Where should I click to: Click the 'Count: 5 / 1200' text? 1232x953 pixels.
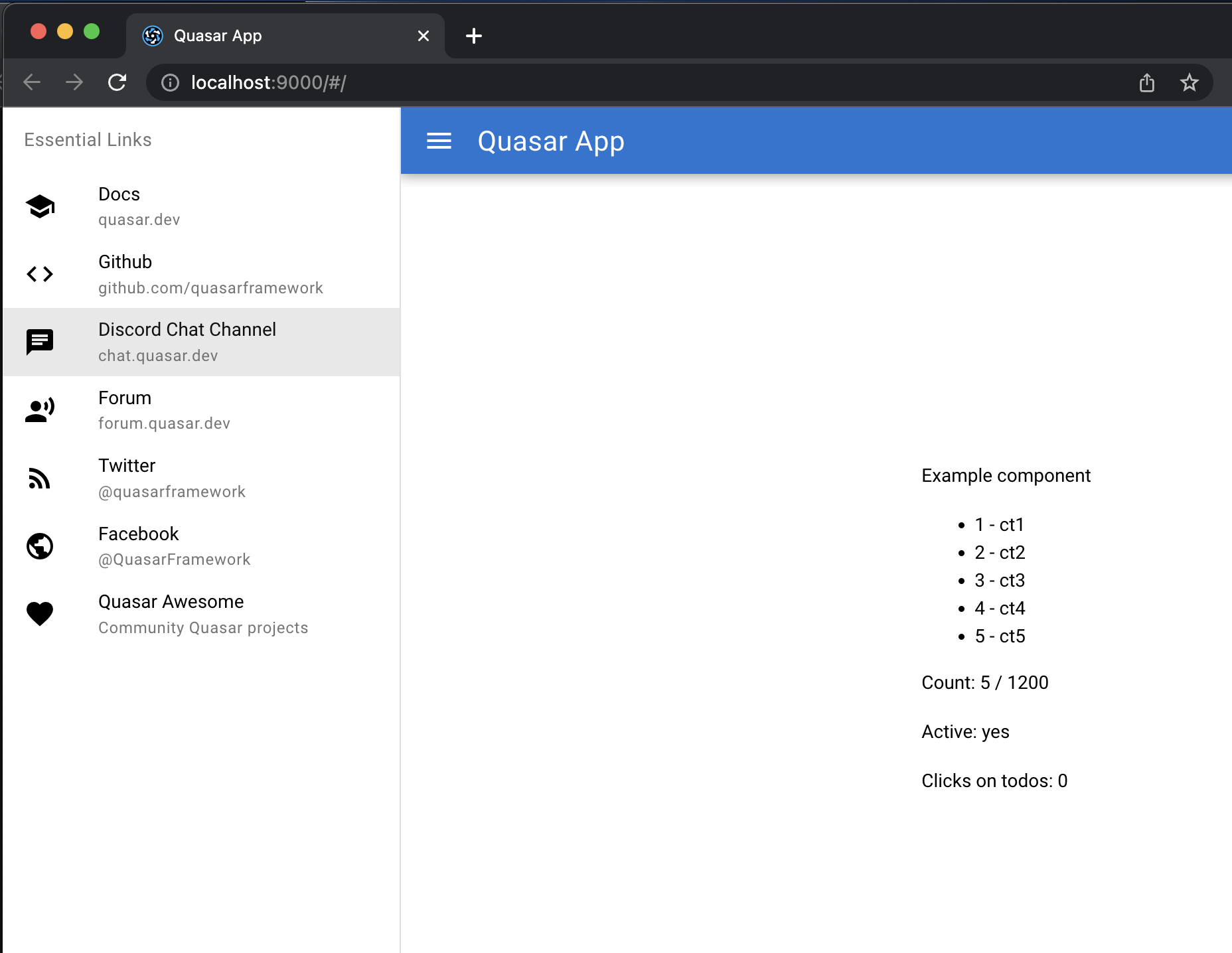tap(985, 683)
